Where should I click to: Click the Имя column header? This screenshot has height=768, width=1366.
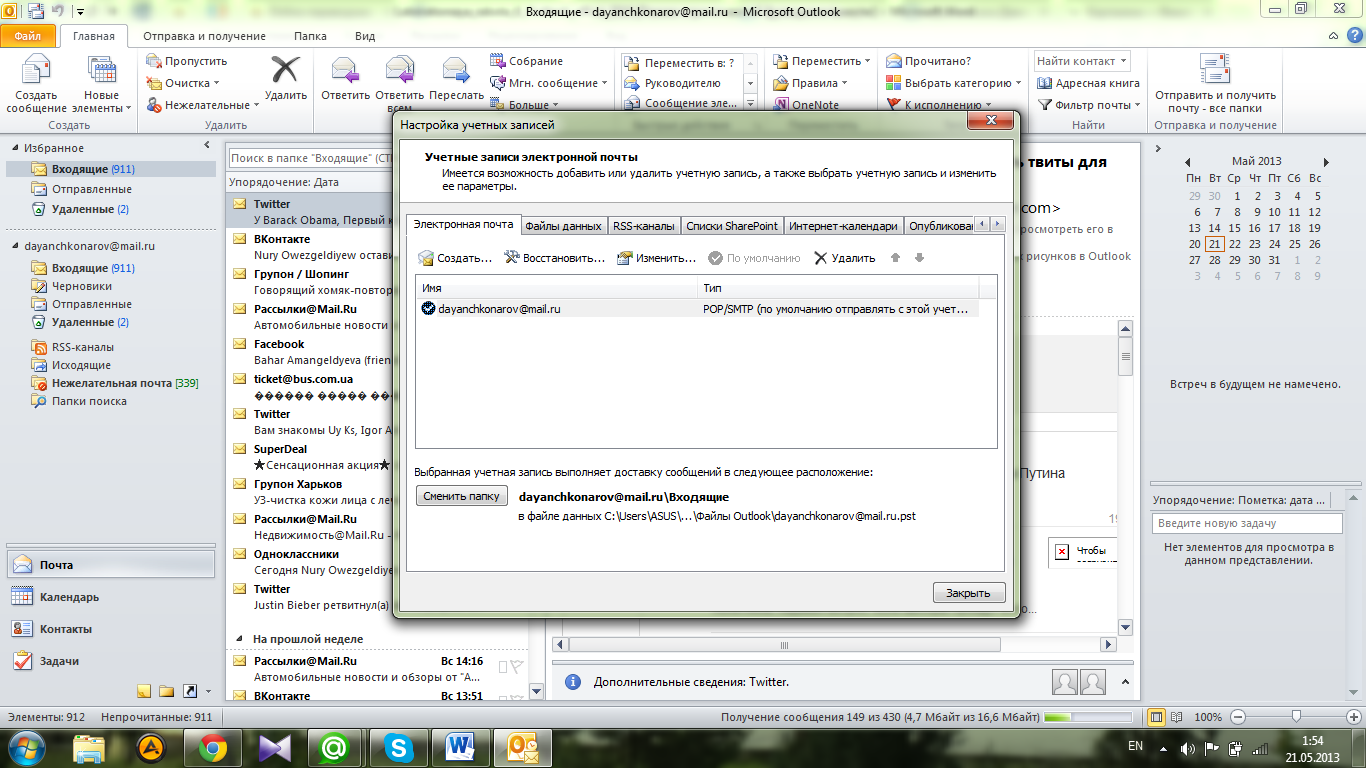click(556, 288)
